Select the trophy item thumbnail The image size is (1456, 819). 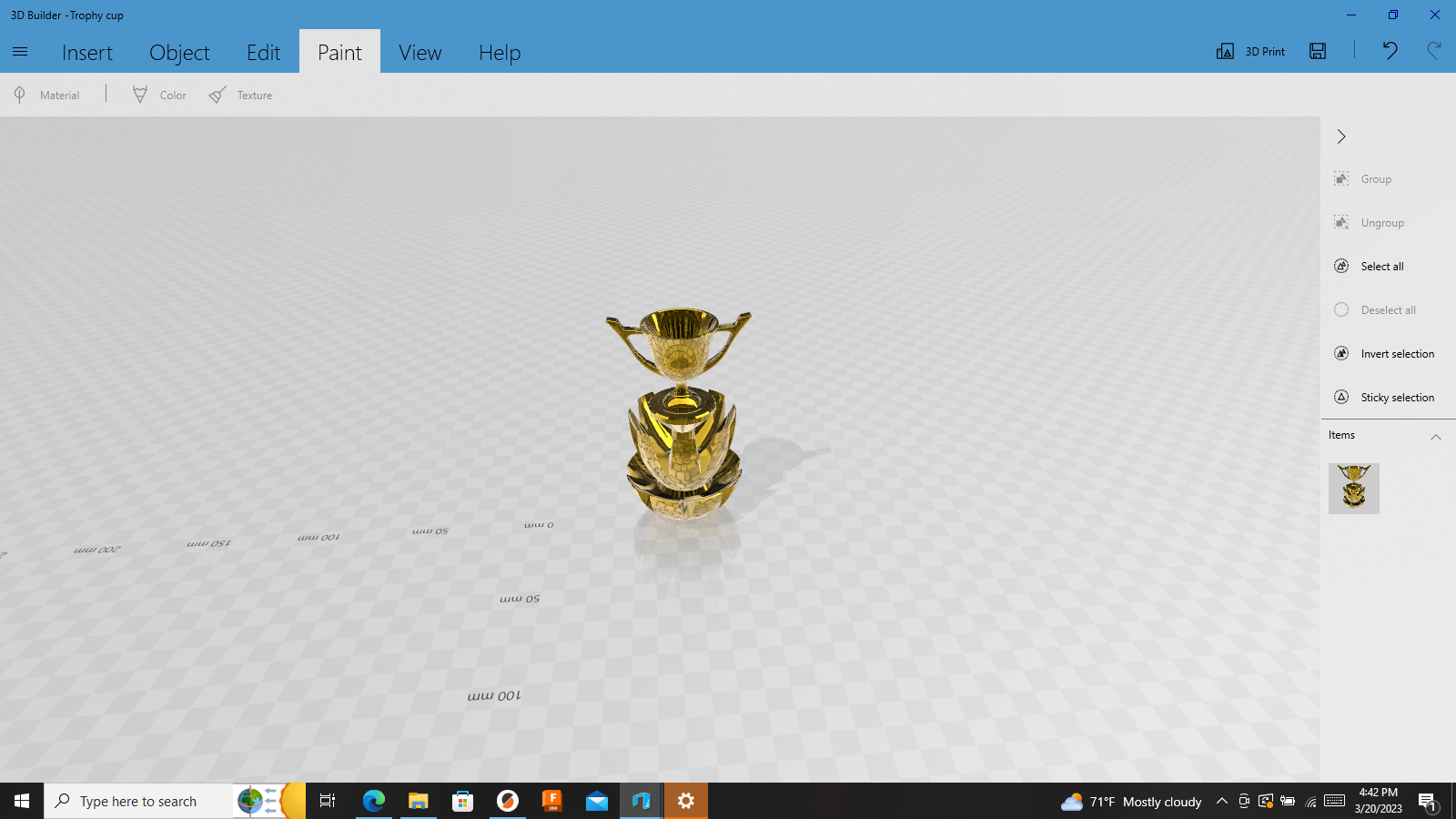(x=1353, y=488)
